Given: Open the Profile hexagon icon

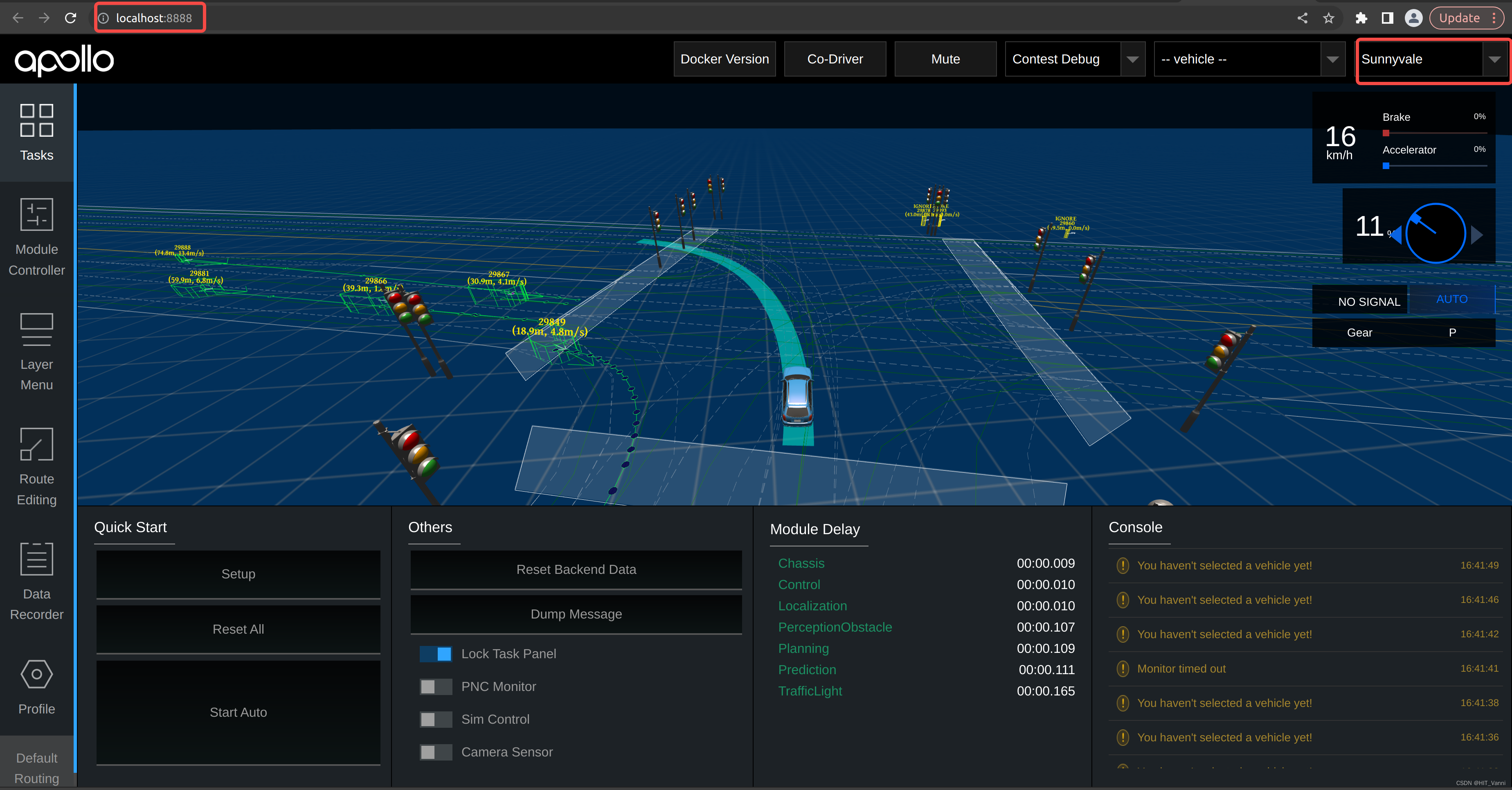Looking at the screenshot, I should [36, 674].
